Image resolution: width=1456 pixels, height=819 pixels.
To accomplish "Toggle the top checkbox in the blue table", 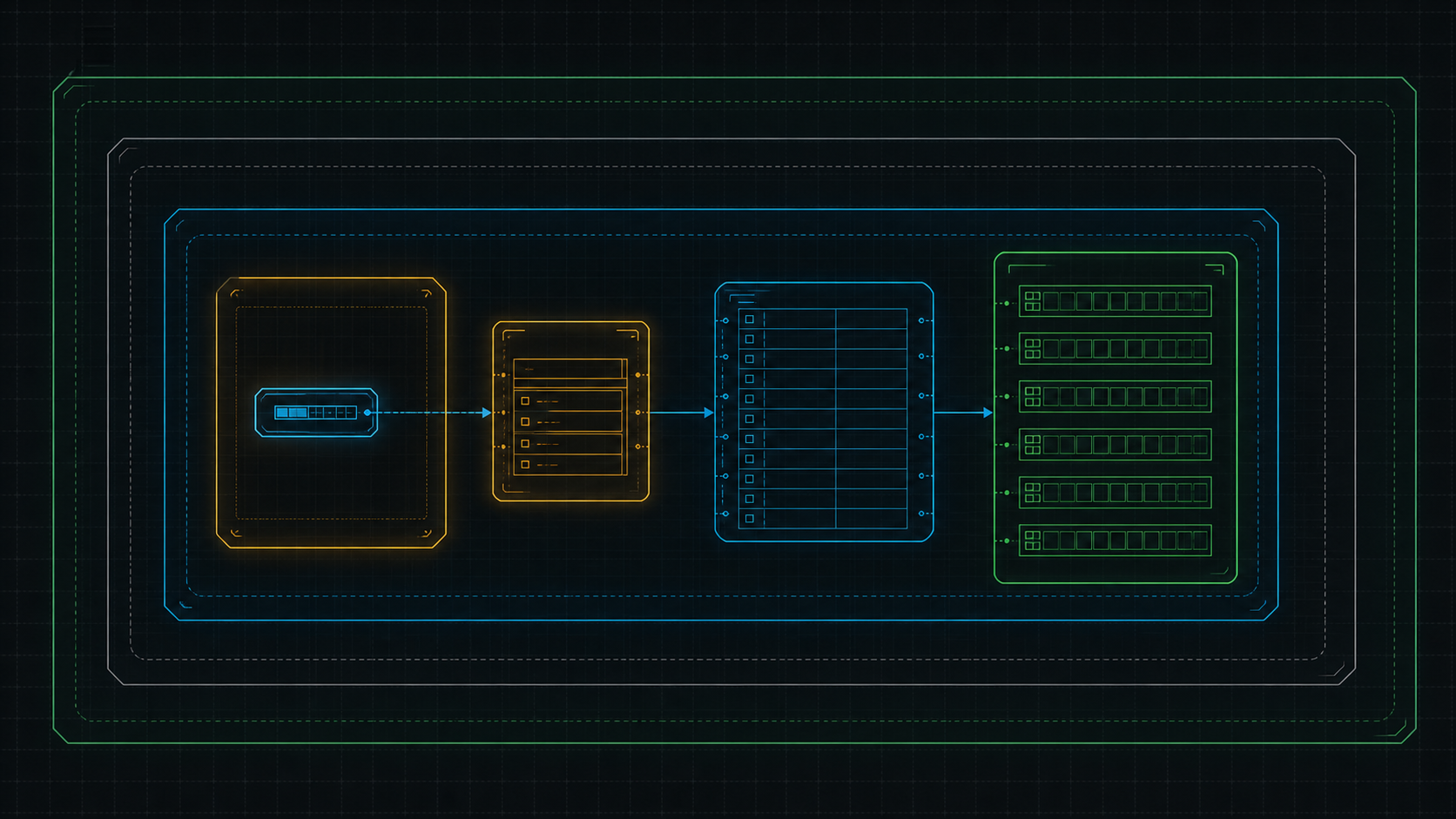I will coord(749,319).
